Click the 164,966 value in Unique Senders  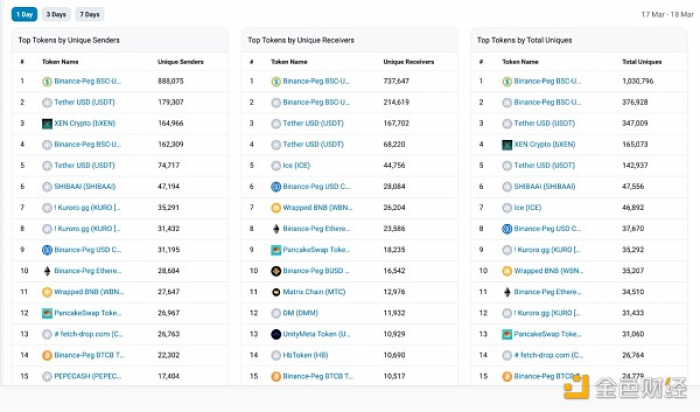click(171, 123)
